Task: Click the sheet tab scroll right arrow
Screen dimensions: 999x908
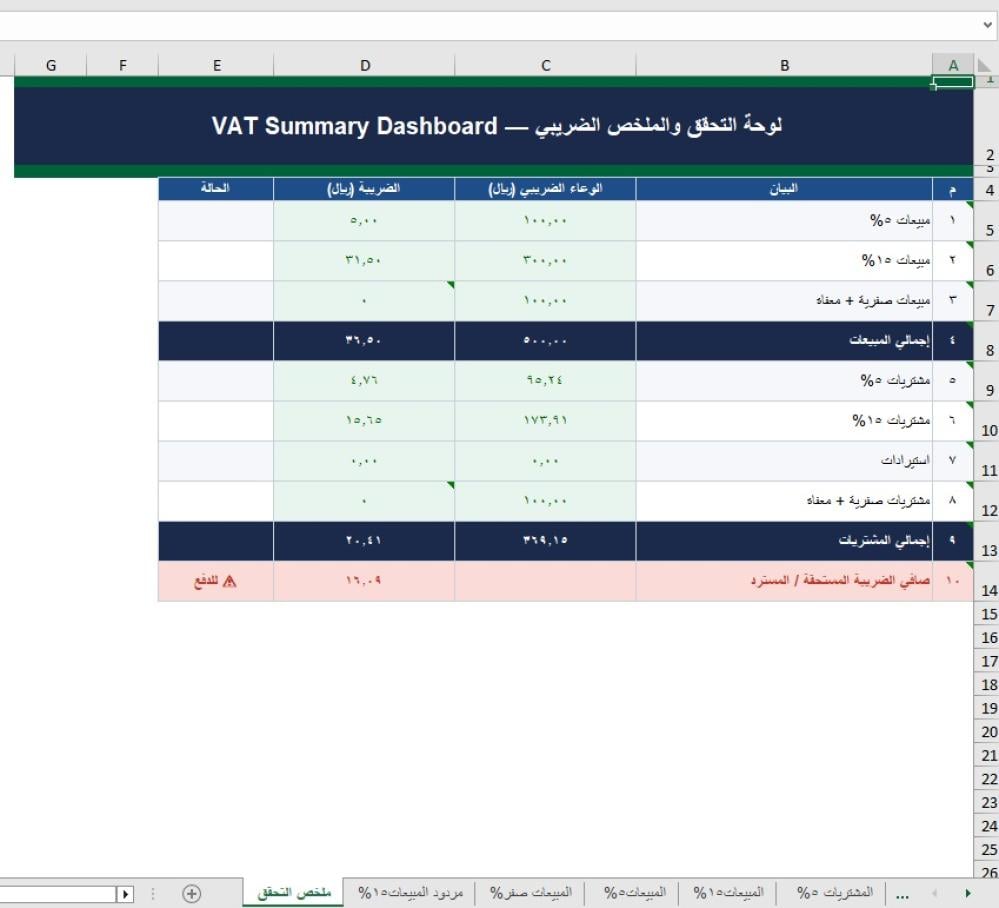Action: coord(967,893)
